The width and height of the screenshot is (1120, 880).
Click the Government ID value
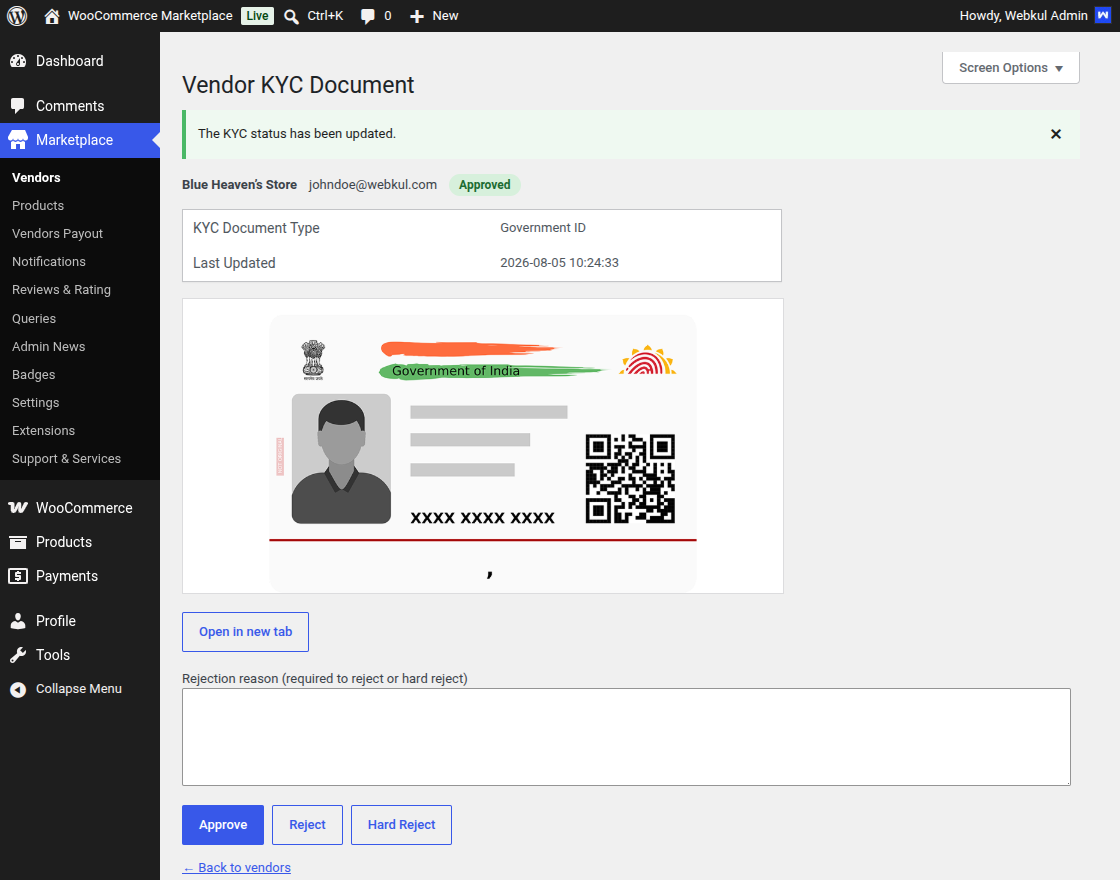pyautogui.click(x=543, y=228)
